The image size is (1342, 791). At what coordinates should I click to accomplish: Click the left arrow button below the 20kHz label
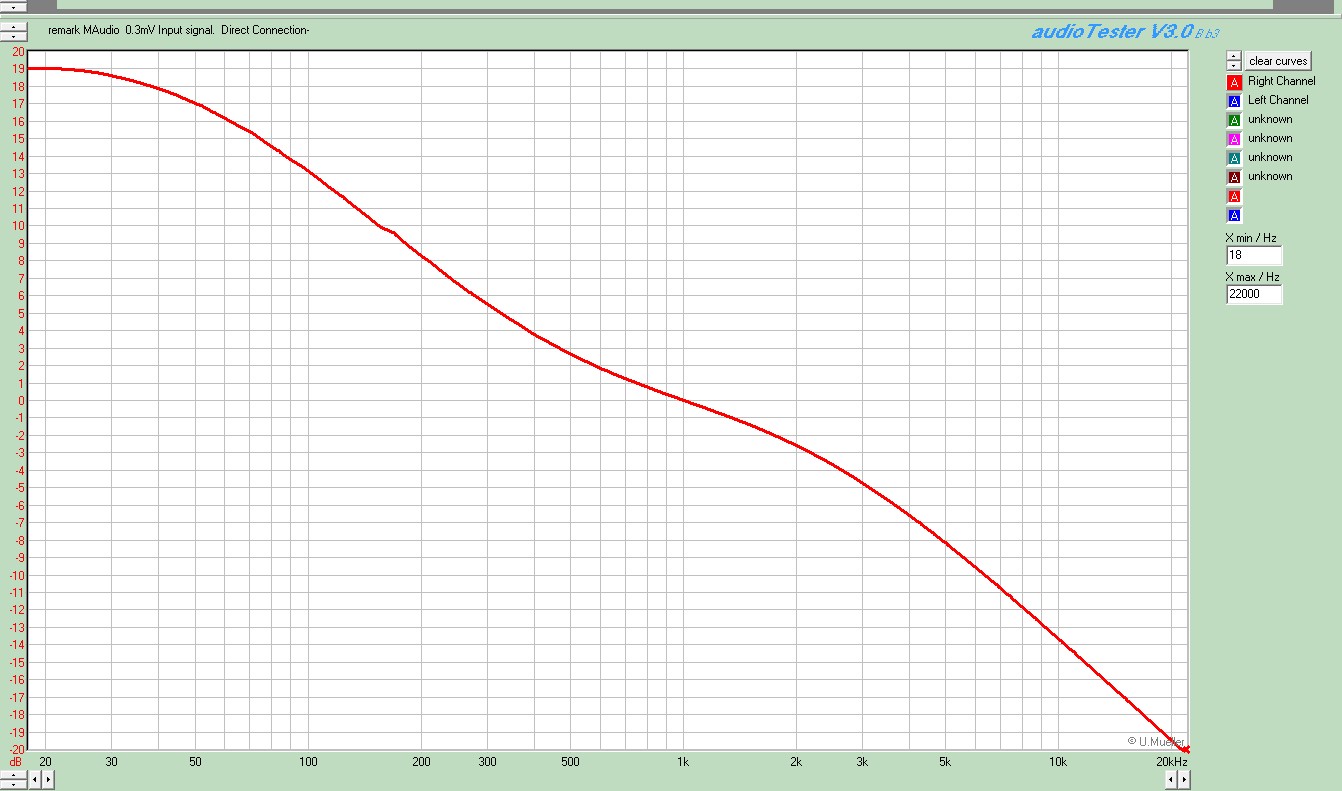(x=1171, y=780)
